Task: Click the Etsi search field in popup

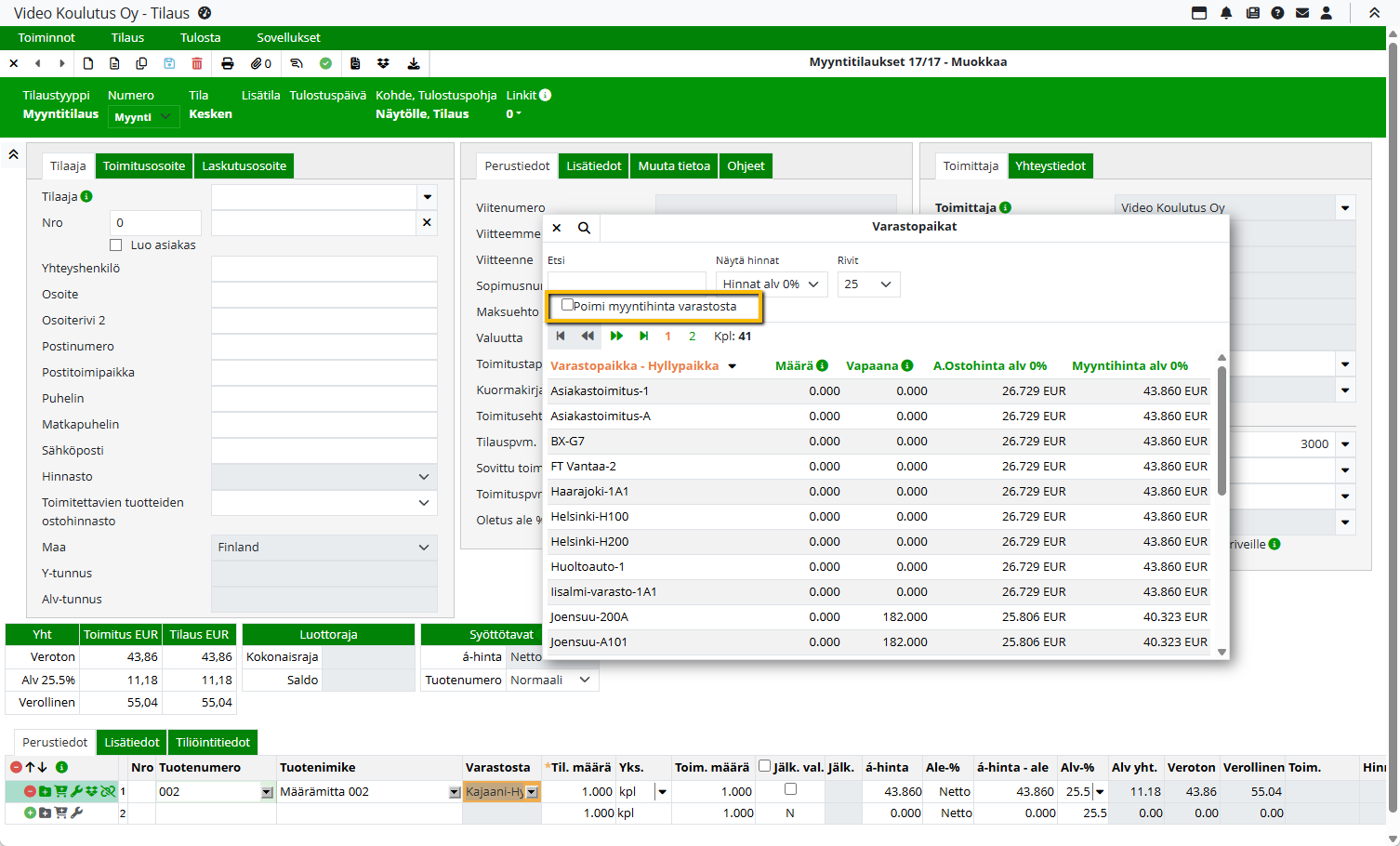Action: pos(627,282)
